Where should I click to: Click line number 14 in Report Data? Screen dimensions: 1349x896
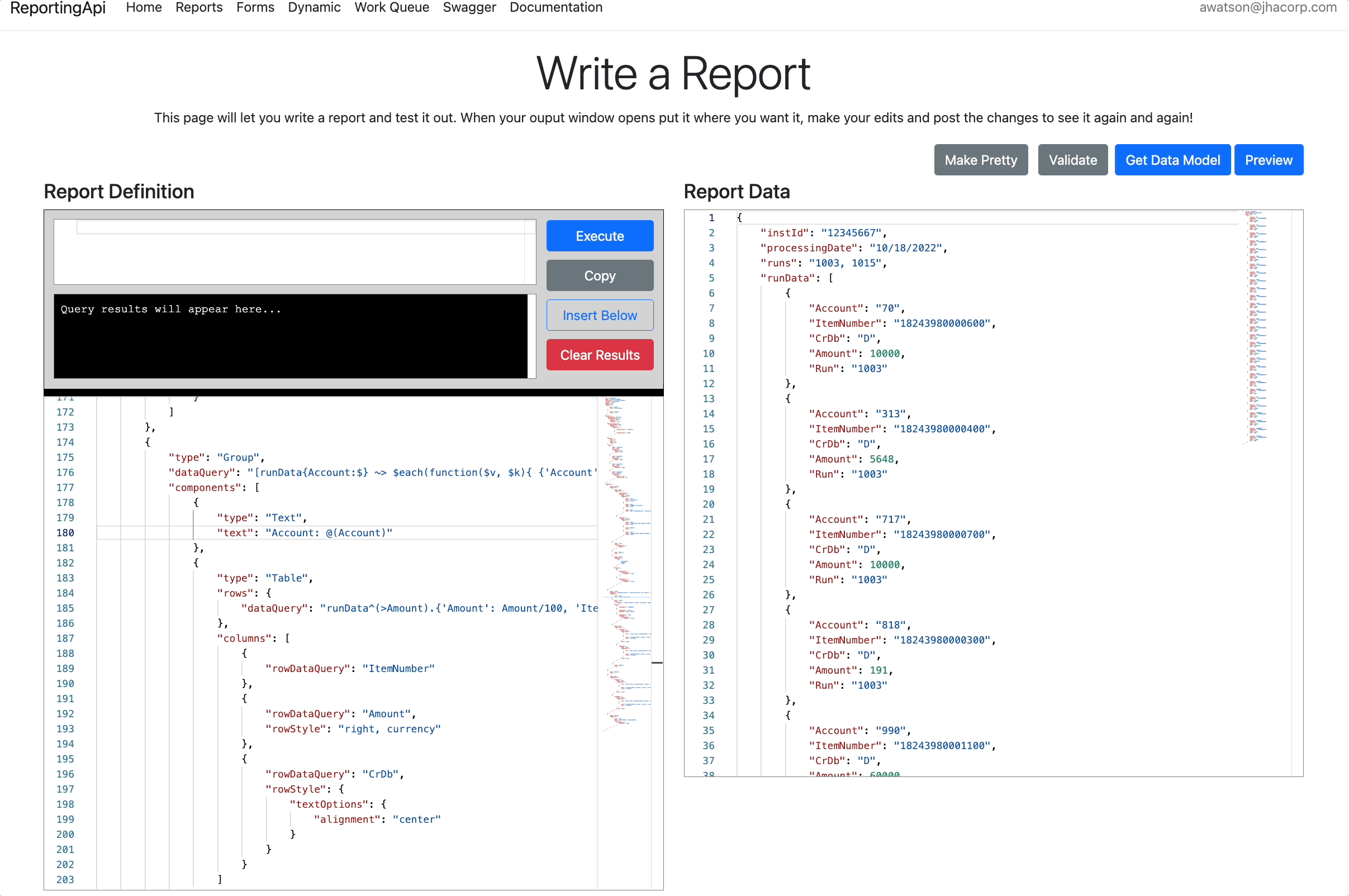coord(708,414)
